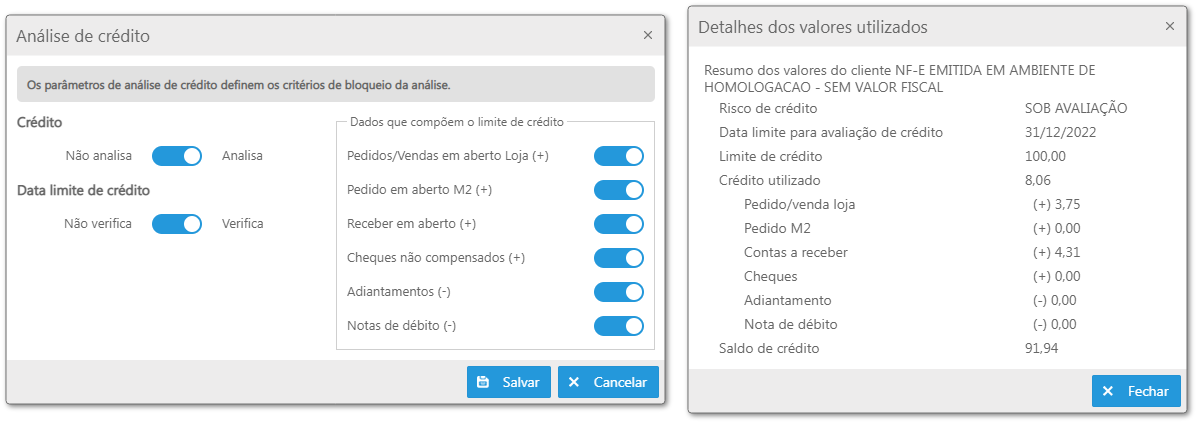Disable Pedidos/Vendas em aberto Loja switch
This screenshot has height=423, width=1197.
click(618, 156)
